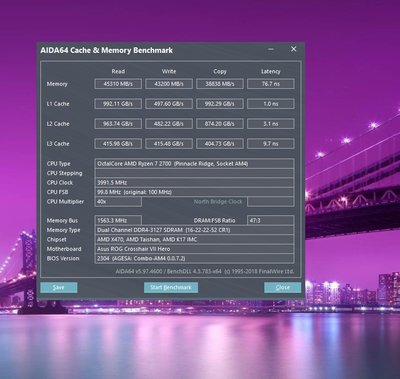Click the Close button at bottom

[283, 287]
